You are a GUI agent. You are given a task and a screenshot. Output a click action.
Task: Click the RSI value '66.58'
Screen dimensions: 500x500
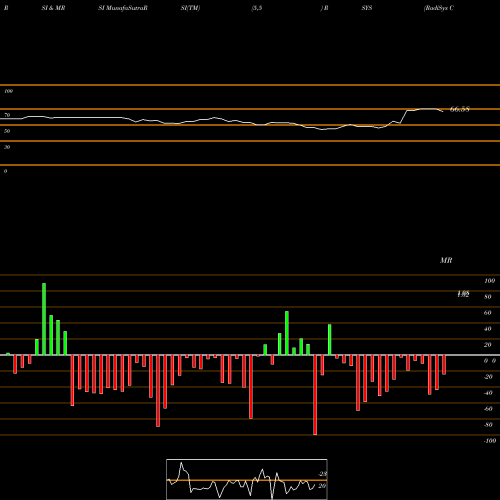460,109
